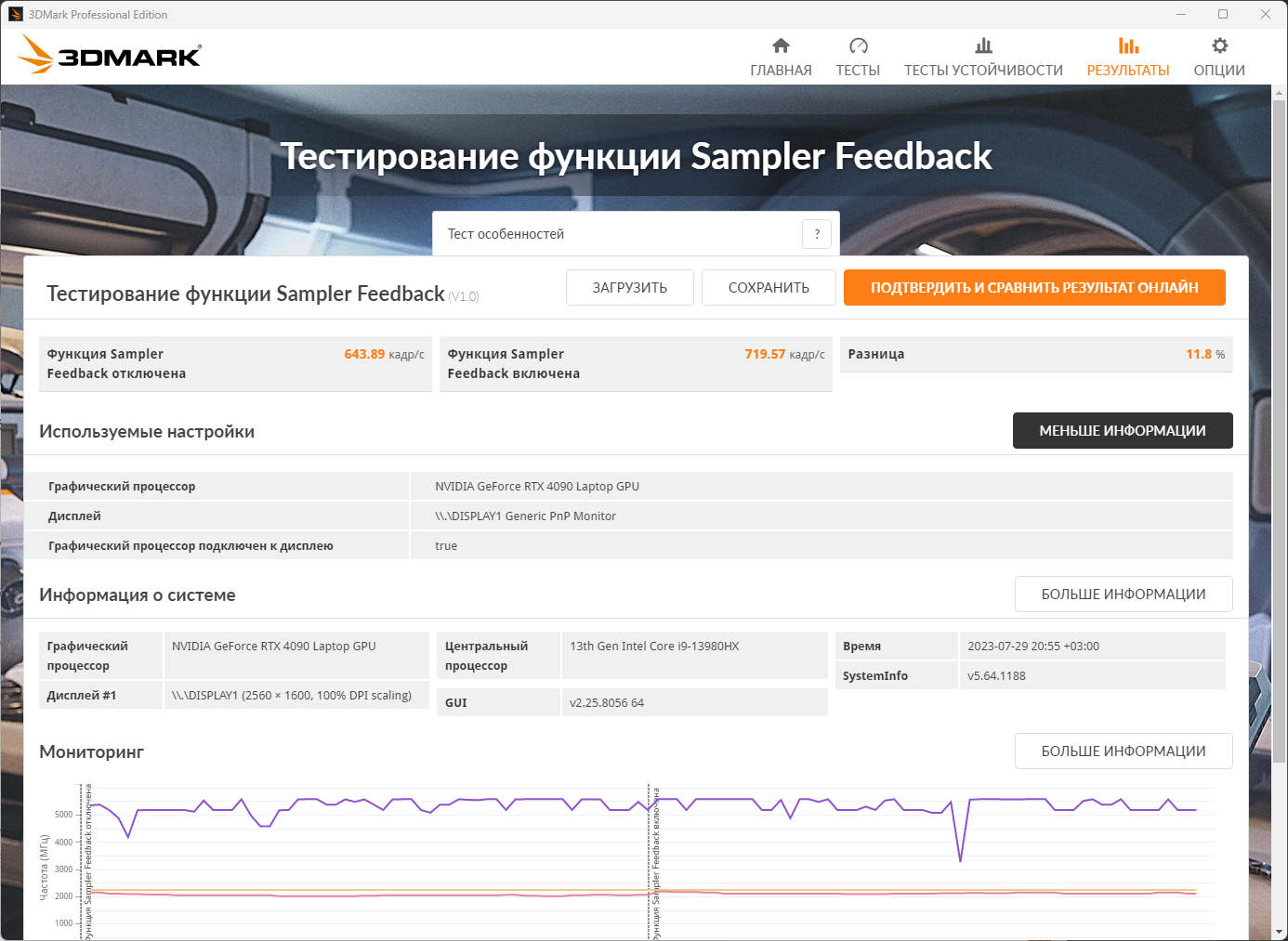Switch to the ТЕСТЫ tab
This screenshot has width=1288, height=941.
(858, 71)
